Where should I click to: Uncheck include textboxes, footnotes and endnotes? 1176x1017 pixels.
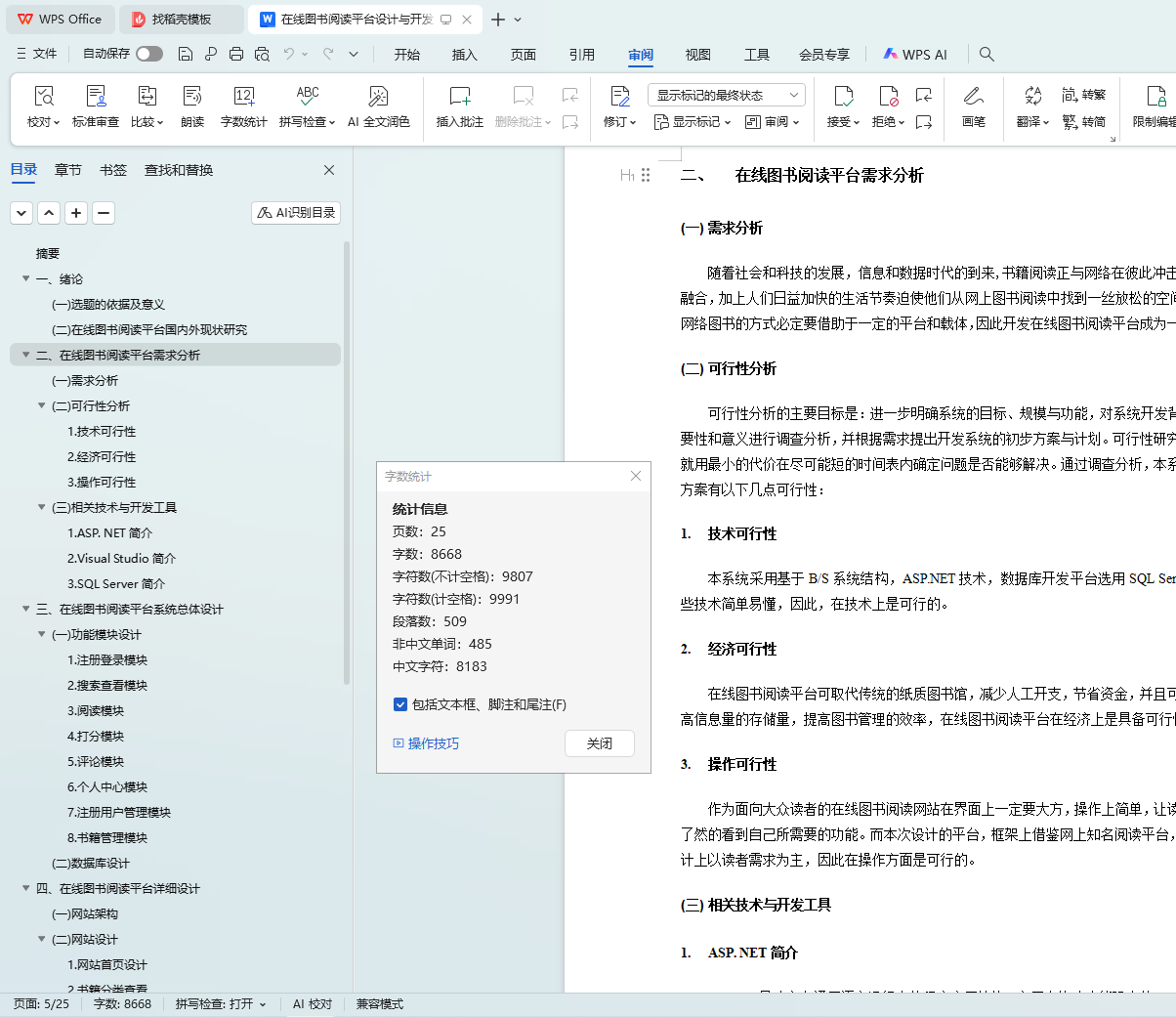(400, 704)
